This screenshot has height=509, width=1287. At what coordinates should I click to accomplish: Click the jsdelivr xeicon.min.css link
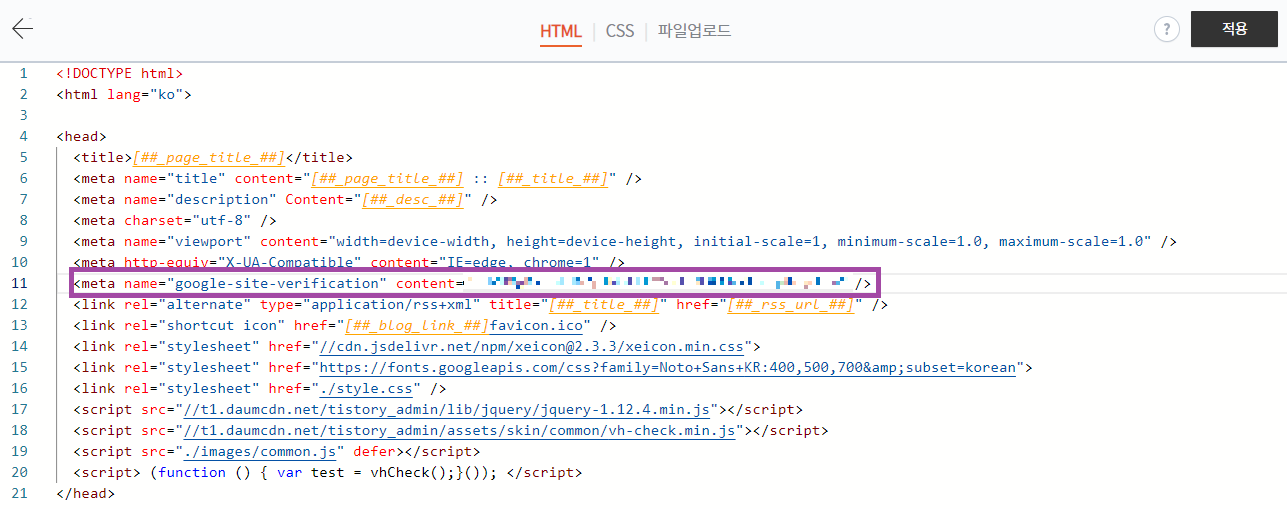point(531,347)
